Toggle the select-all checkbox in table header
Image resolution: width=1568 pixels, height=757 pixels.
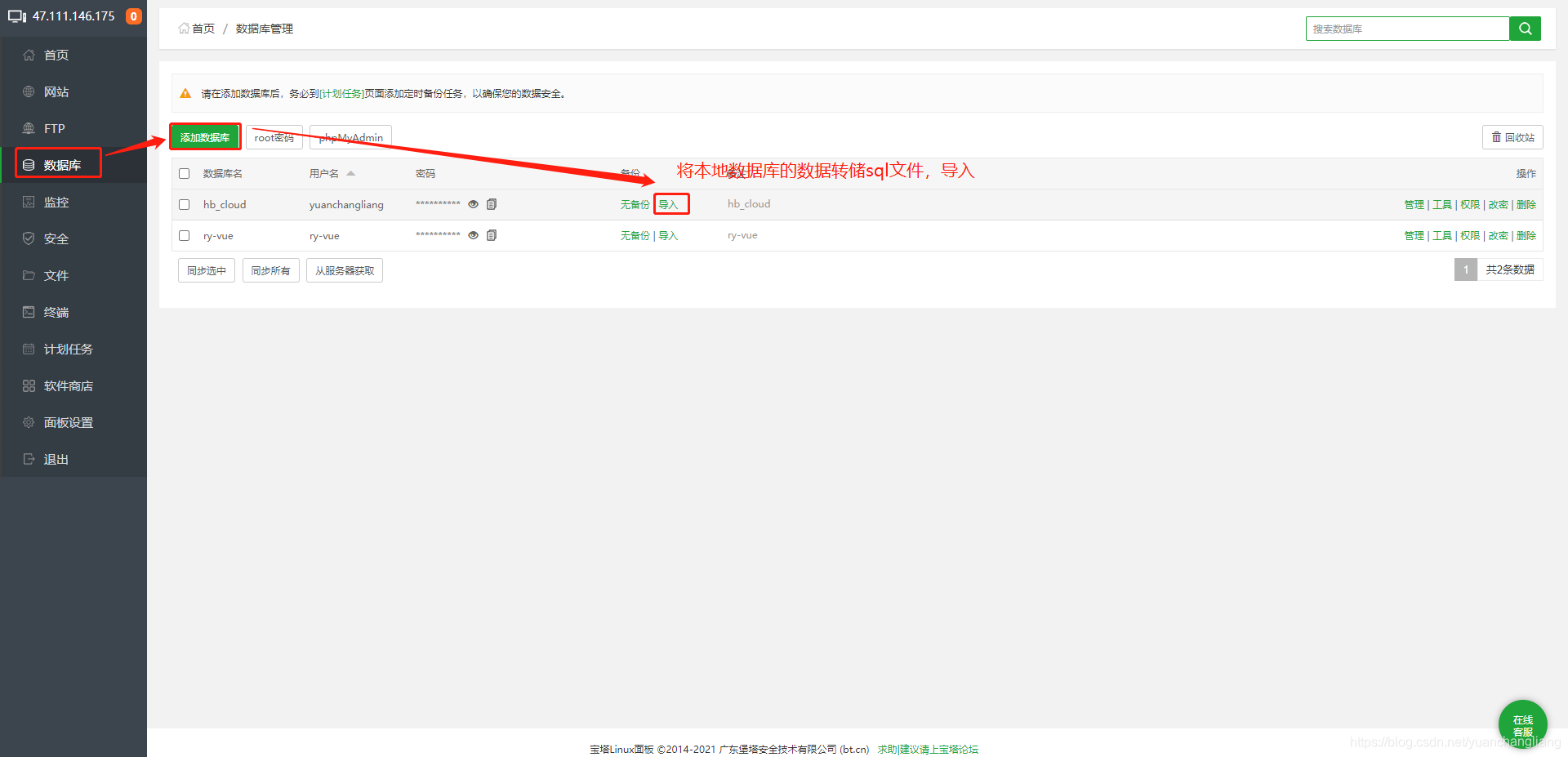[x=184, y=173]
